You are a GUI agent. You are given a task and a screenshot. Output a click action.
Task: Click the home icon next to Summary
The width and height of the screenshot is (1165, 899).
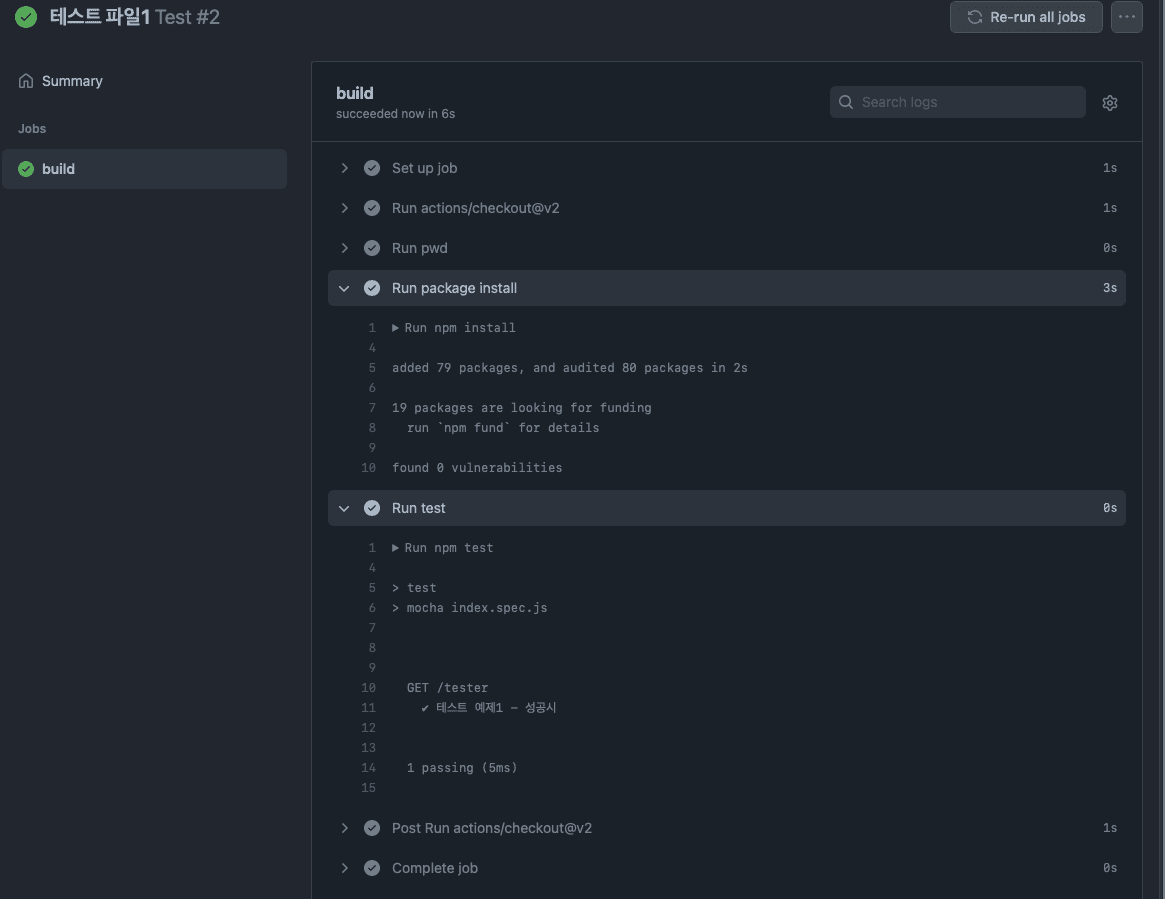pos(26,81)
